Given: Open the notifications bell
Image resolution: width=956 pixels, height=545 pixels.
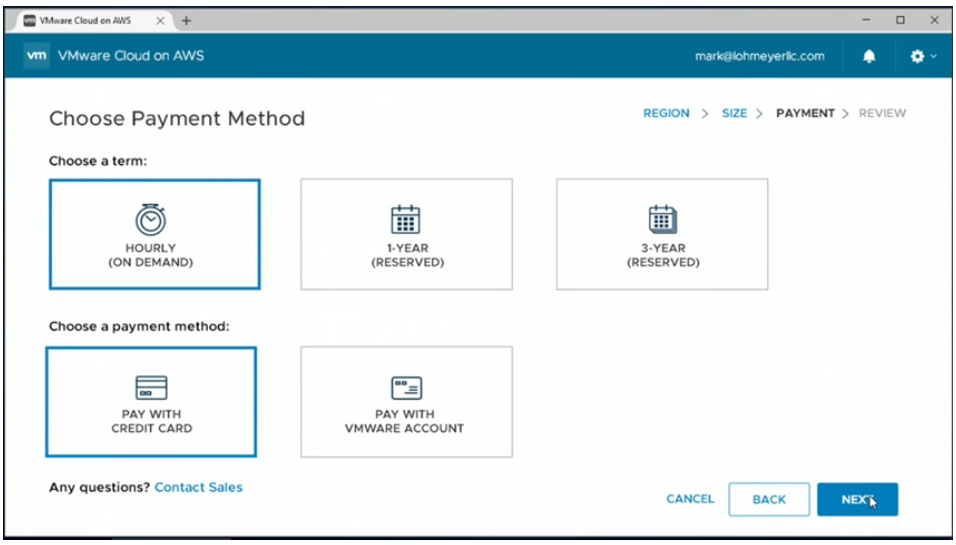Looking at the screenshot, I should pos(869,56).
